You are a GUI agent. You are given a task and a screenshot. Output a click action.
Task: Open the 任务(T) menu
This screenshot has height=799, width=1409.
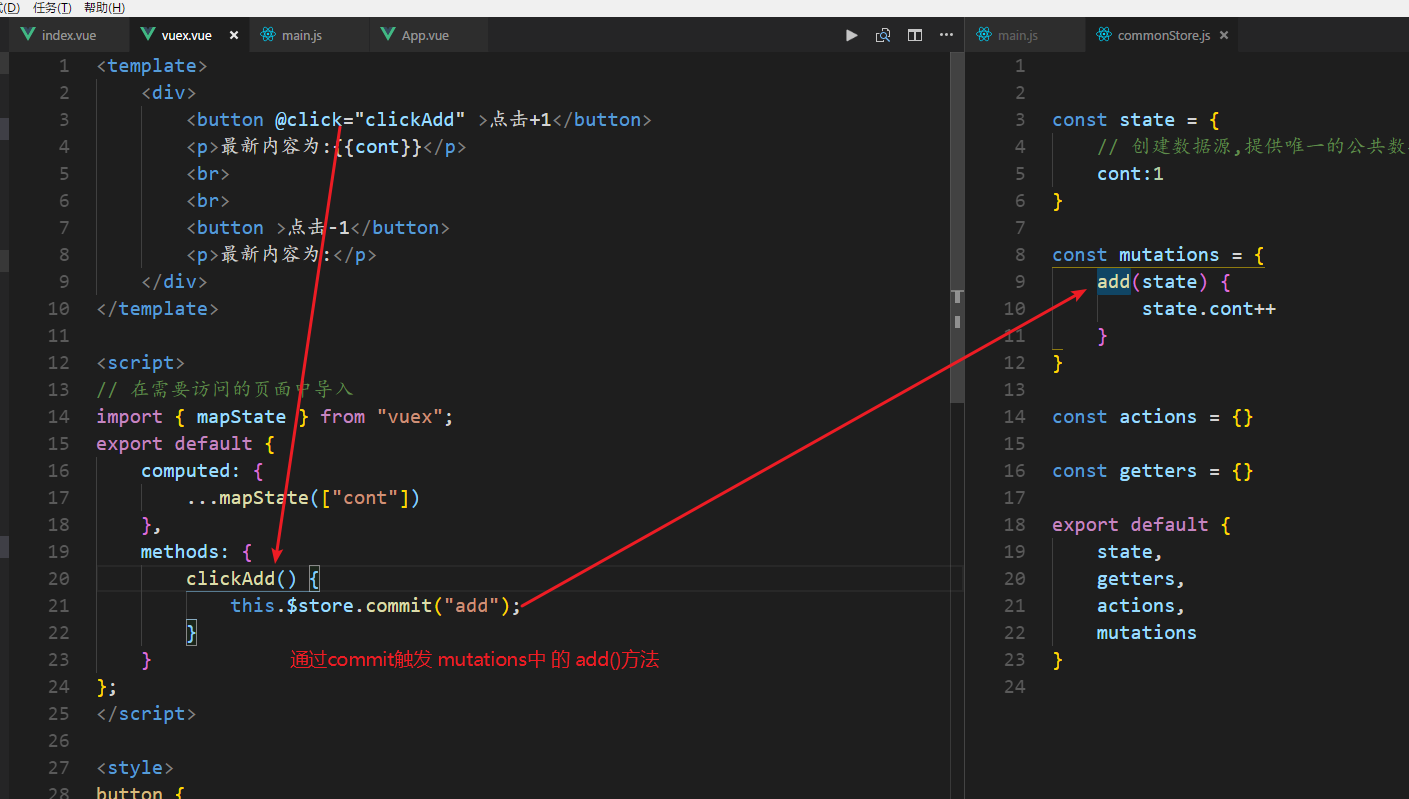pyautogui.click(x=52, y=7)
